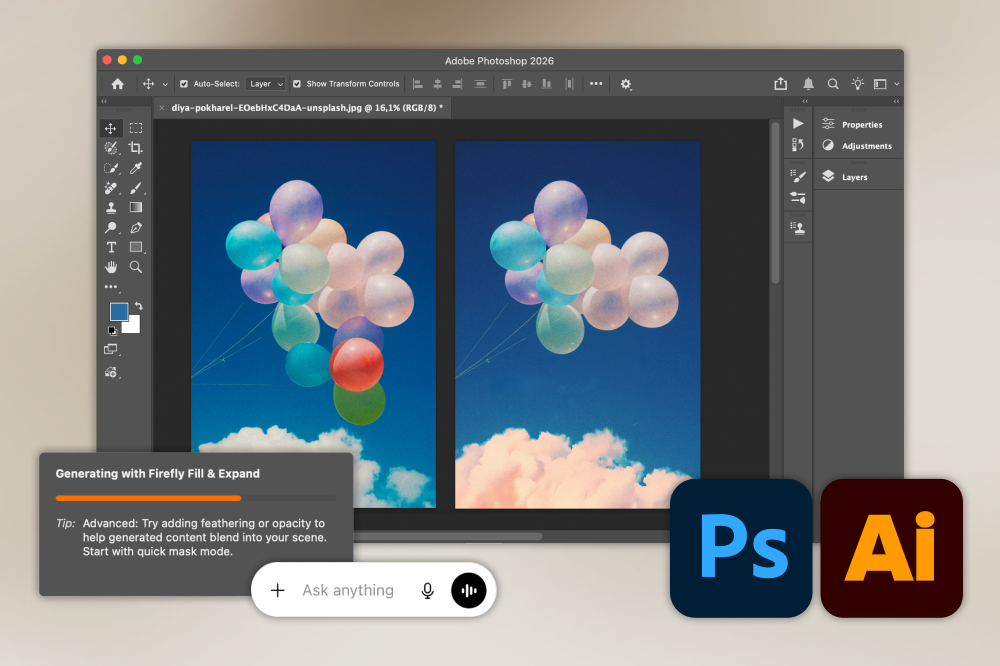The width and height of the screenshot is (1000, 666).
Task: Click the canvas horizontal scrollbar
Action: 448,536
